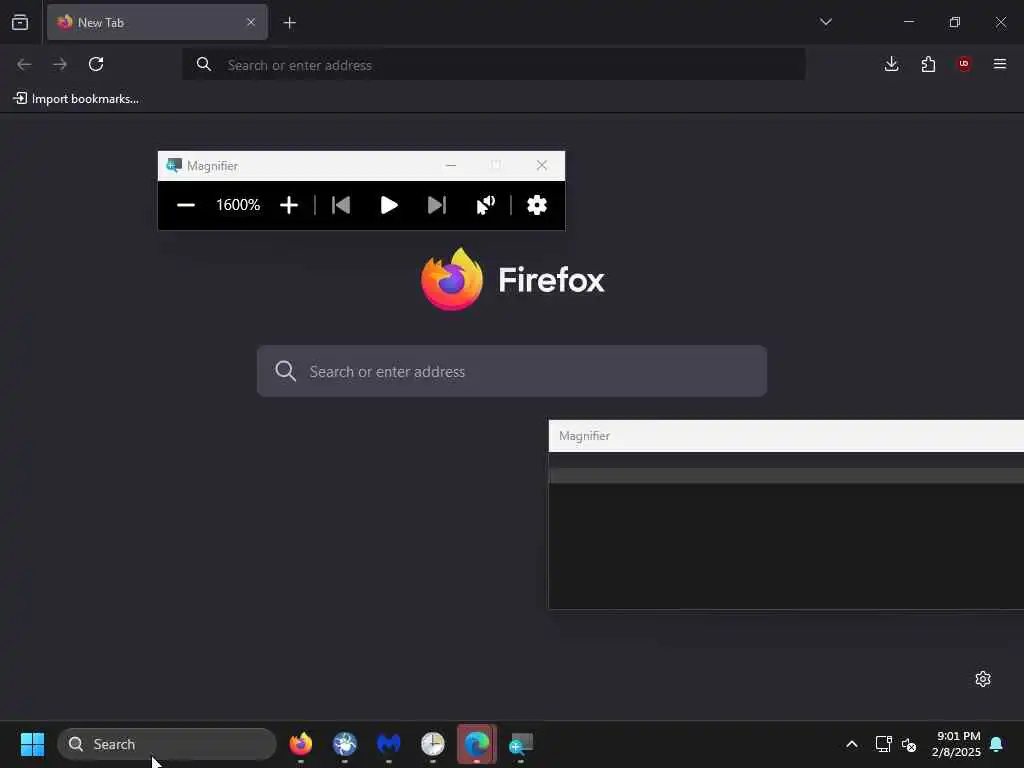Open Firefox View from tab strip
Screen dimensions: 1024x768
tap(20, 22)
